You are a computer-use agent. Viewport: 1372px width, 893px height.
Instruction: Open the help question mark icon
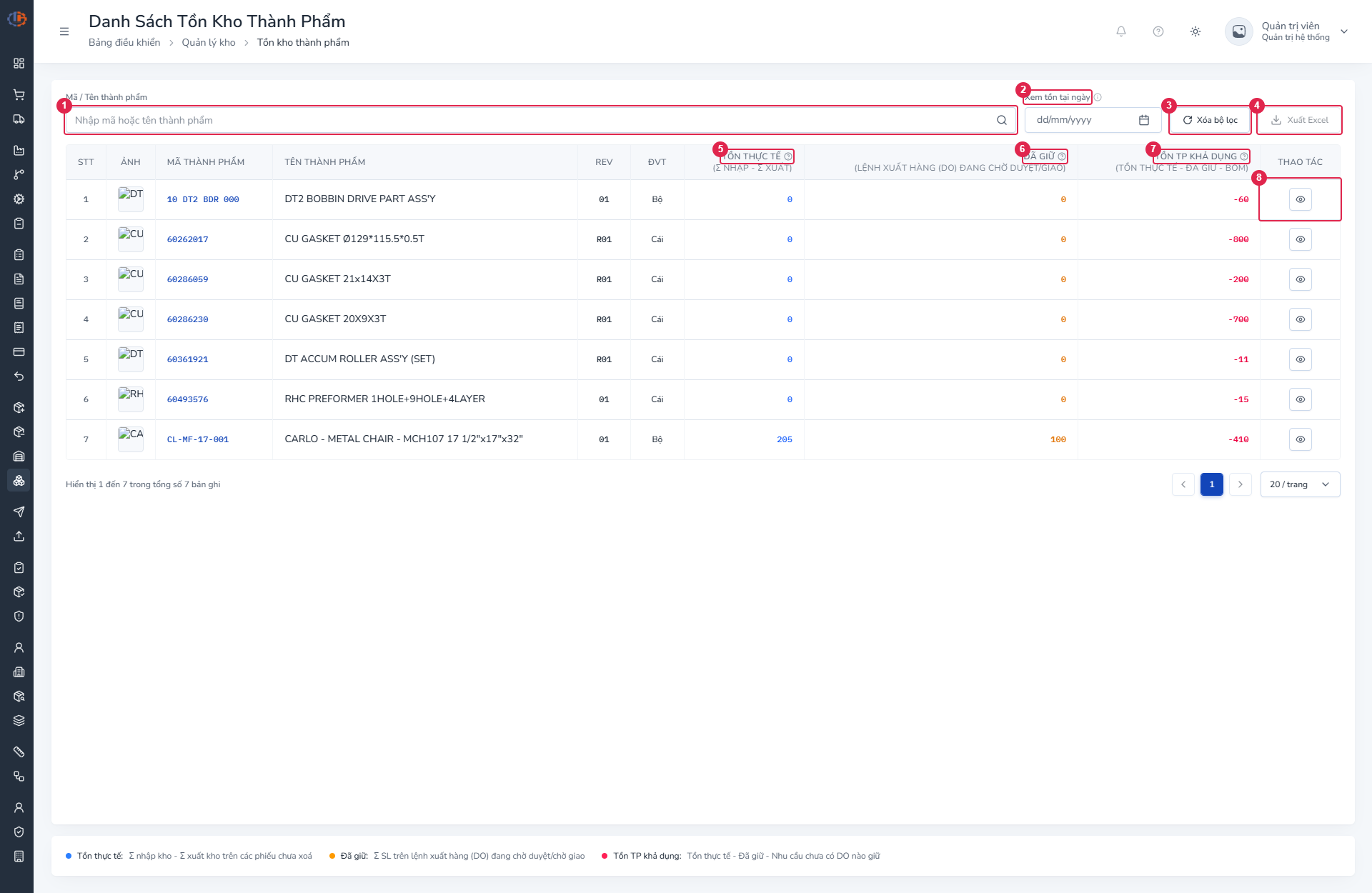(1158, 31)
